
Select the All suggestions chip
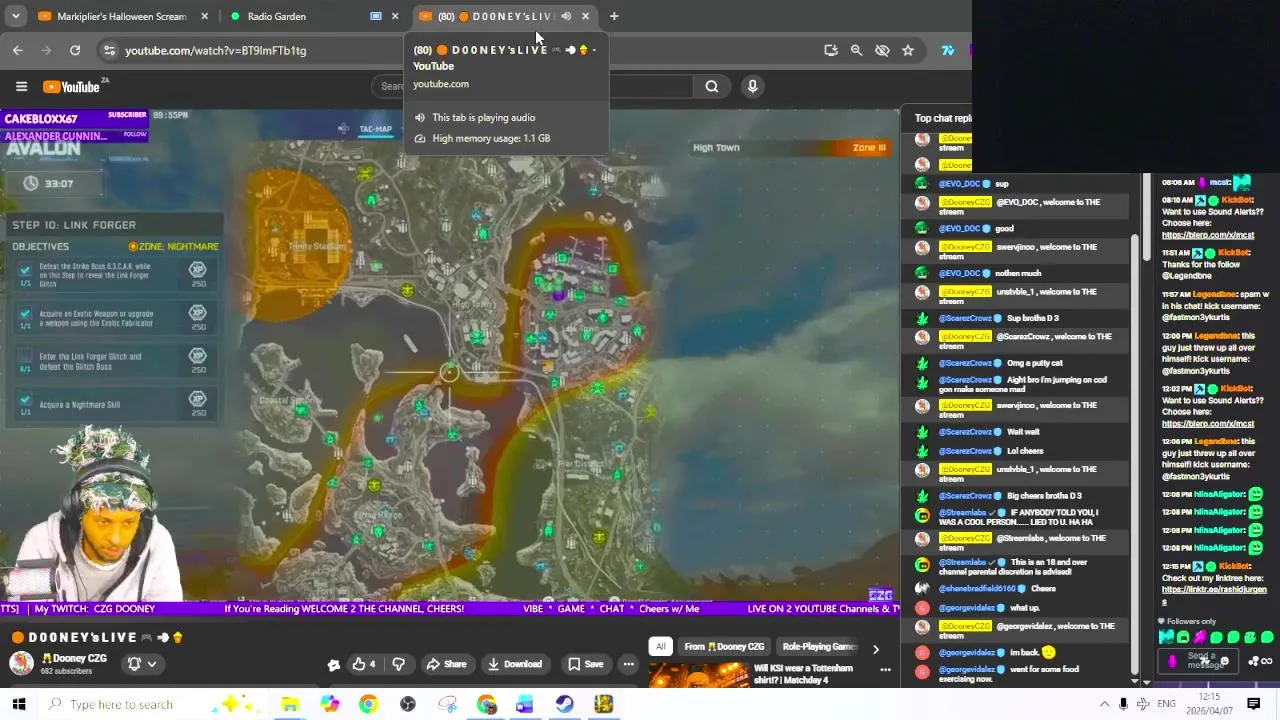coord(660,647)
